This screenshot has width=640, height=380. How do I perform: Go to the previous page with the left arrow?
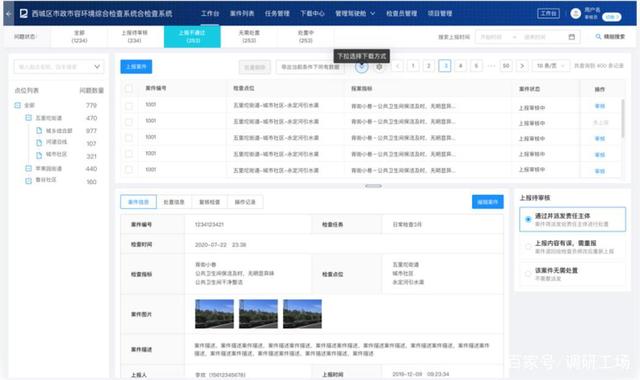coord(398,66)
